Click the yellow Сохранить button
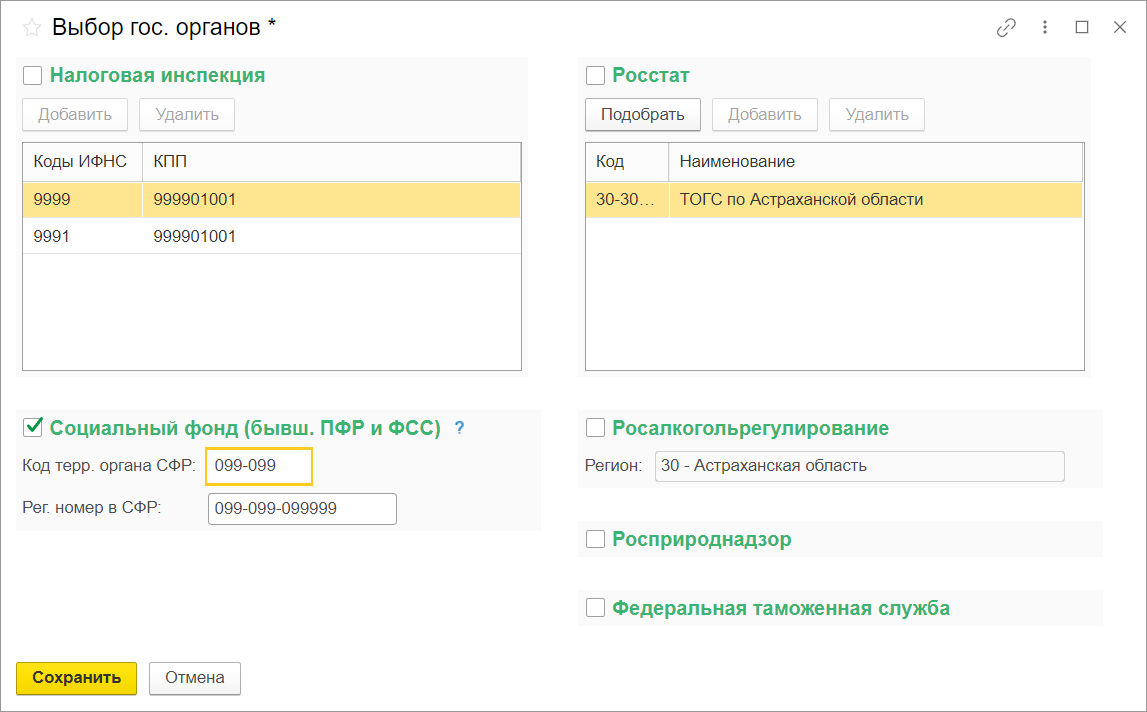The width and height of the screenshot is (1147, 712). pos(76,677)
